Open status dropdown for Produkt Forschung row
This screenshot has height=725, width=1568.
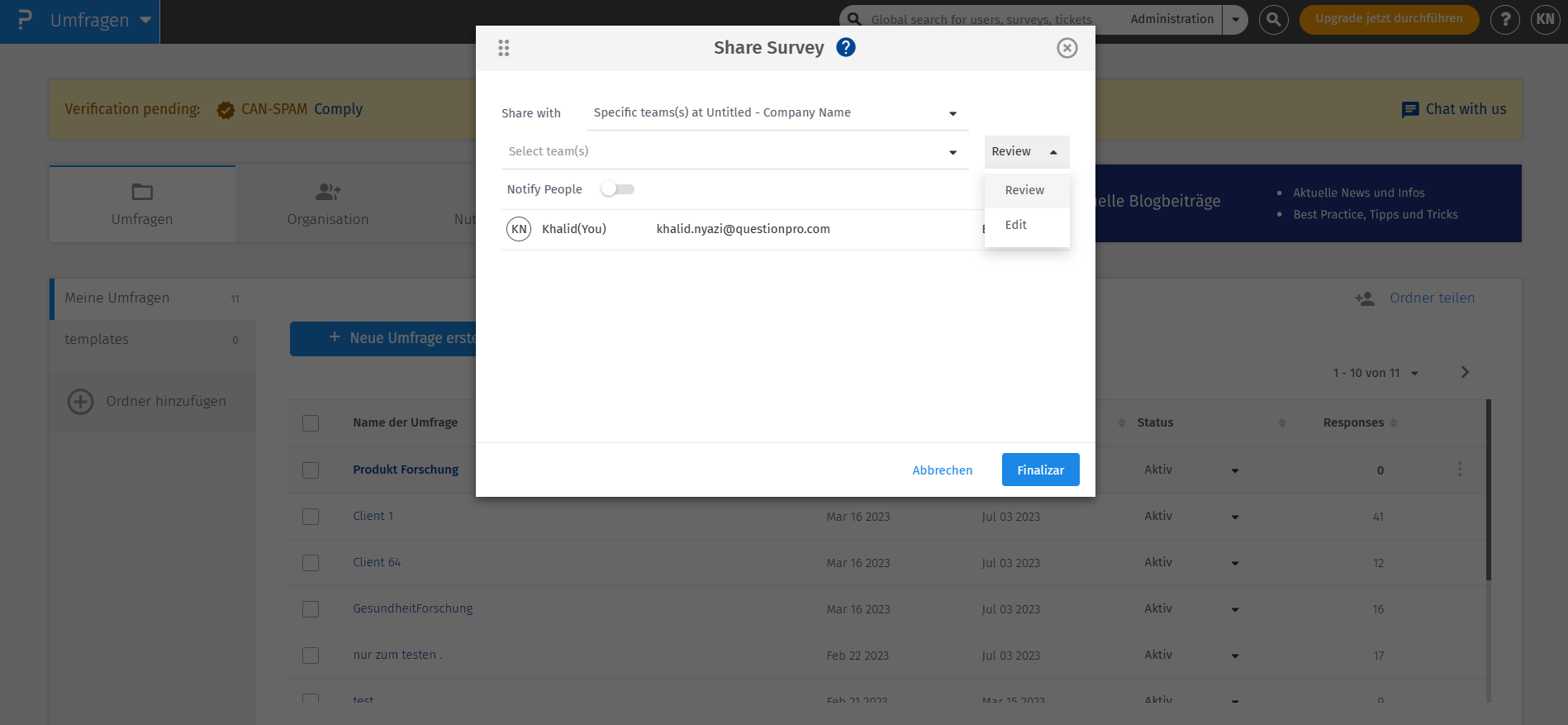(1235, 470)
